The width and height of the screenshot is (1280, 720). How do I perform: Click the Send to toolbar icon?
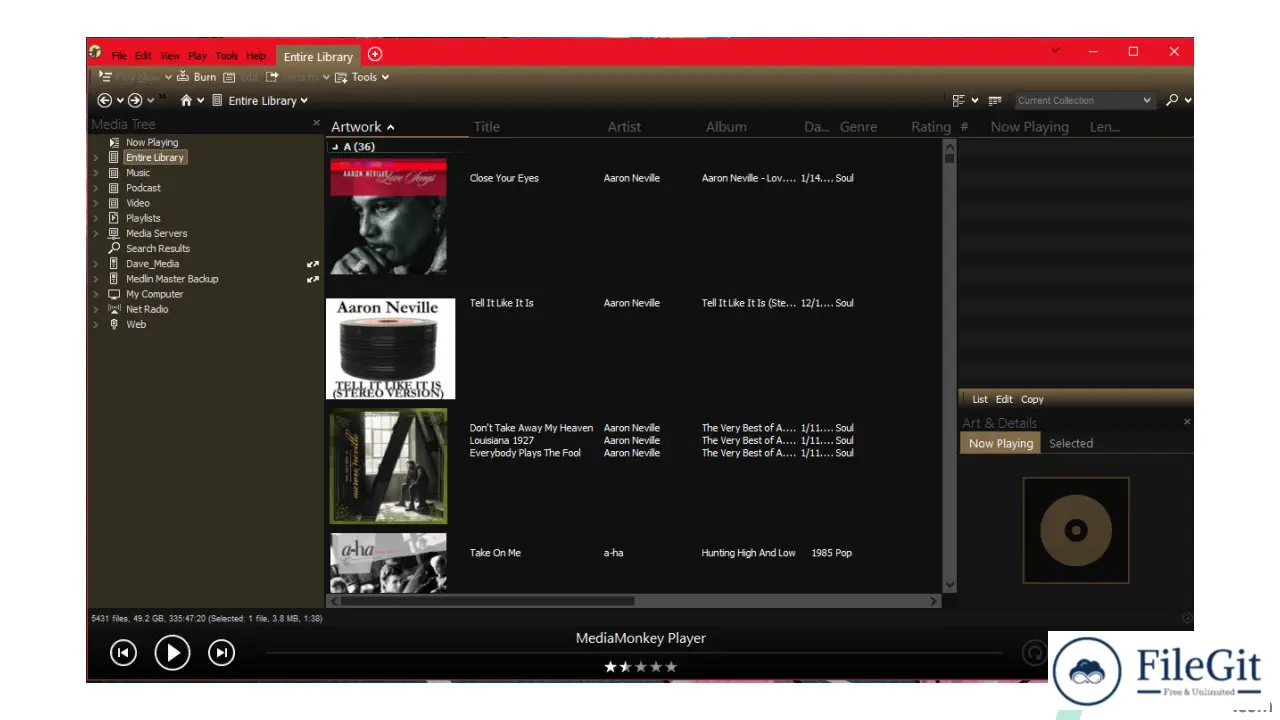272,77
